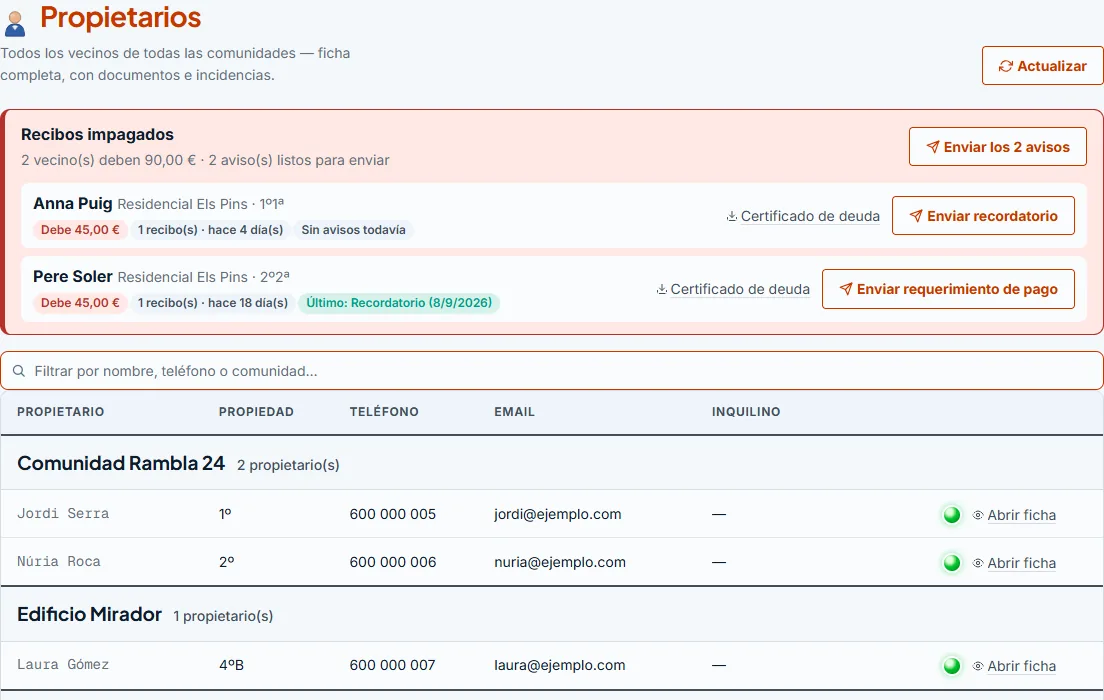
Task: Select the Comunidad Rambla 24 group heading
Action: (x=121, y=463)
